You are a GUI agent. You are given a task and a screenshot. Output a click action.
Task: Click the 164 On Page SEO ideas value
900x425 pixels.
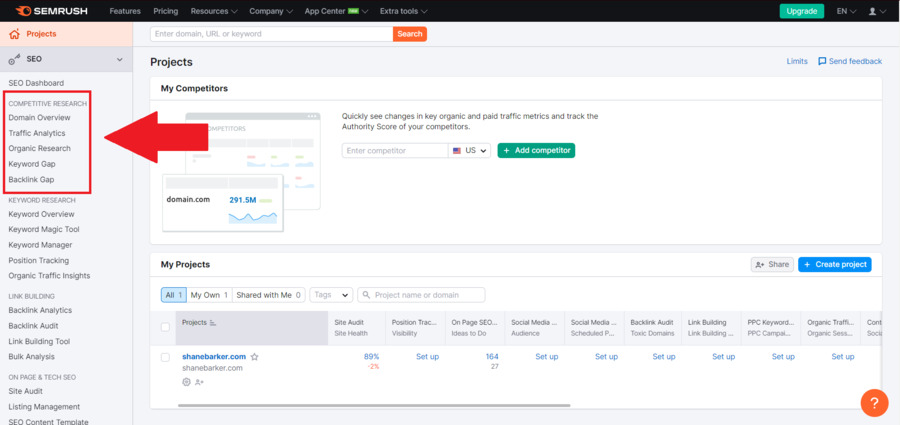[x=492, y=357]
